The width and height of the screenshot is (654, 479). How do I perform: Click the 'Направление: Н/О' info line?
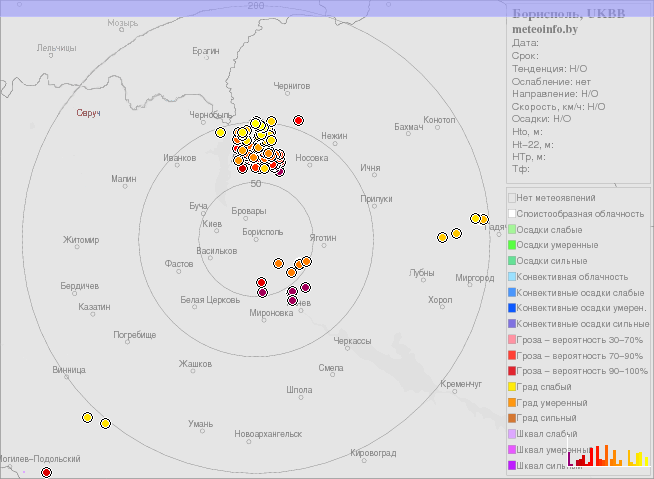pos(555,94)
